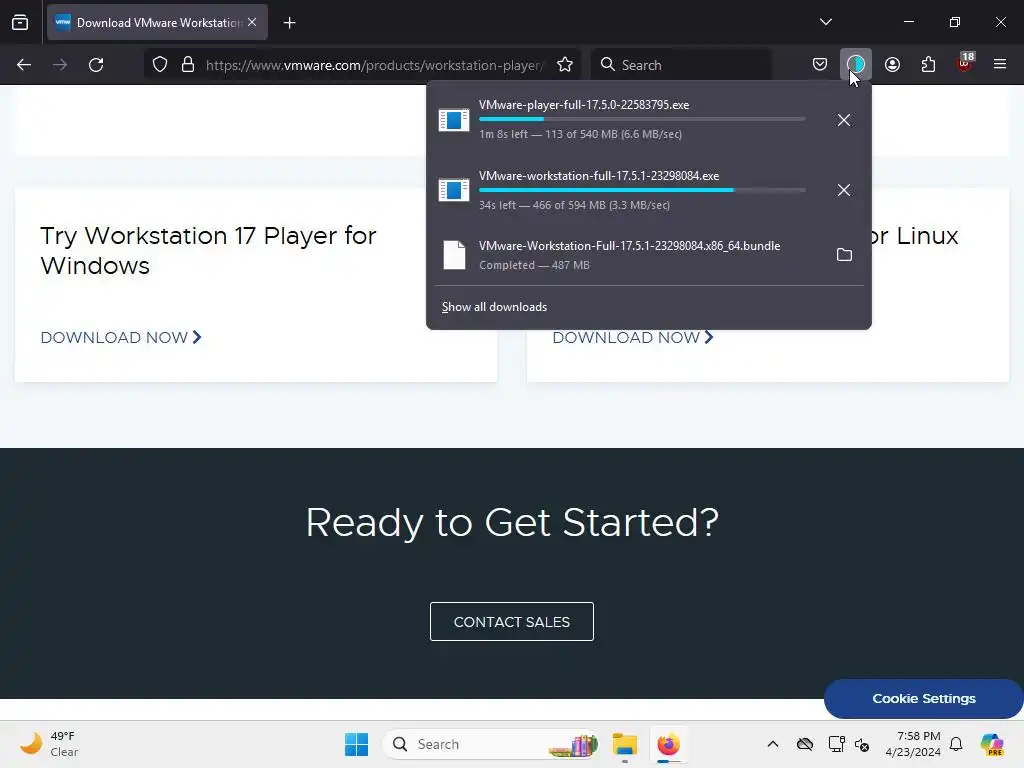1024x768 pixels.
Task: Click the bundle document file icon
Action: 455,255
